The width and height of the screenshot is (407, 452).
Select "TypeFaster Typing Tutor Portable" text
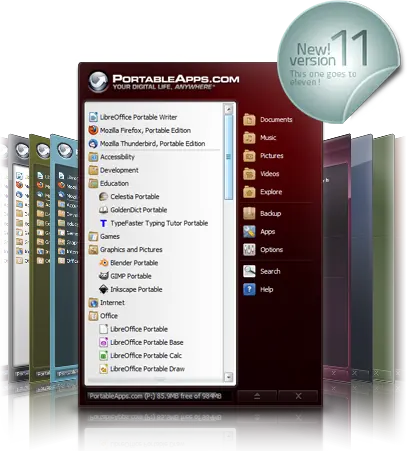[x=159, y=223]
